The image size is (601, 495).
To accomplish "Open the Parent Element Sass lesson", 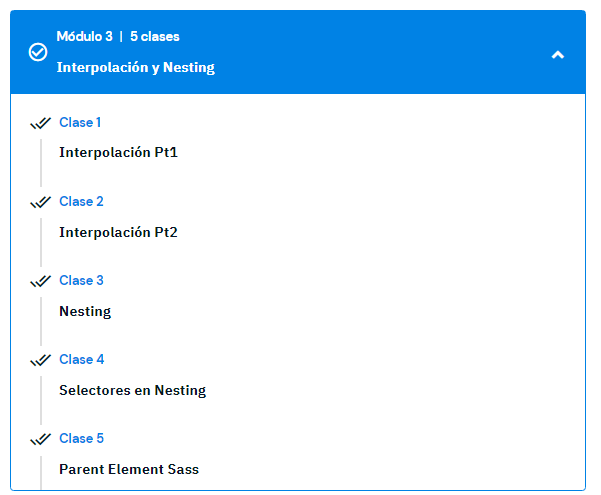I will (x=129, y=469).
